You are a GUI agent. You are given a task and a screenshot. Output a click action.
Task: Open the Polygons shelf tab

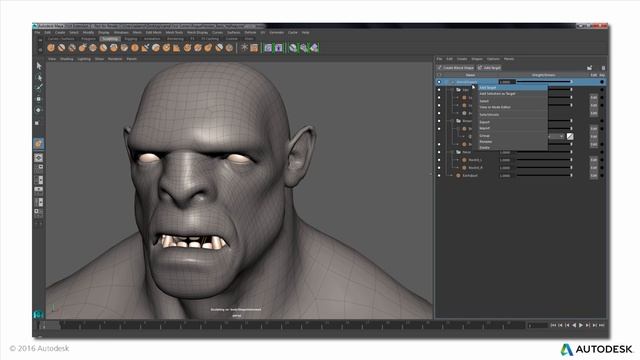click(88, 39)
